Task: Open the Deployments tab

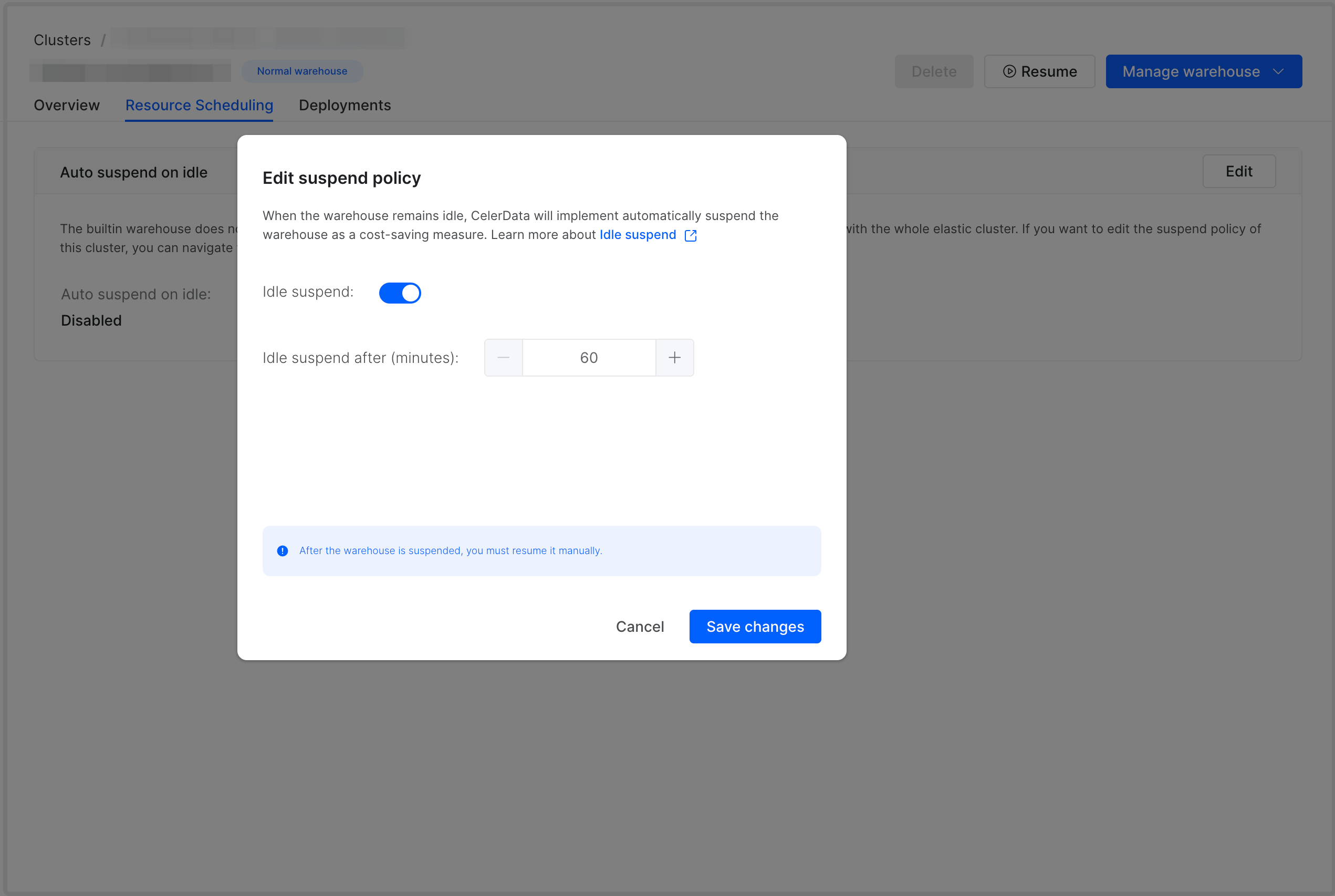Action: pos(345,105)
